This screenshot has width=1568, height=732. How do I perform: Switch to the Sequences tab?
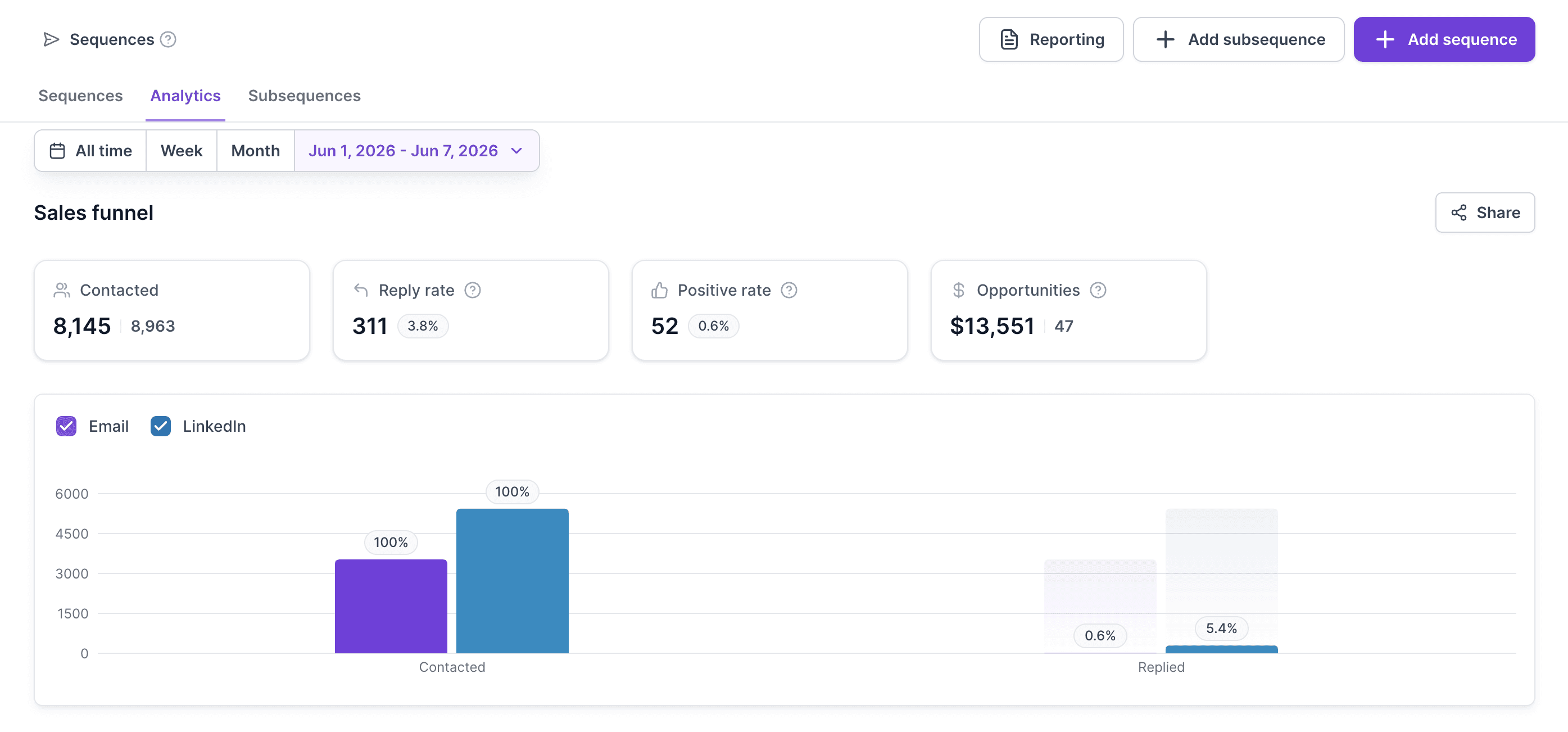[80, 96]
